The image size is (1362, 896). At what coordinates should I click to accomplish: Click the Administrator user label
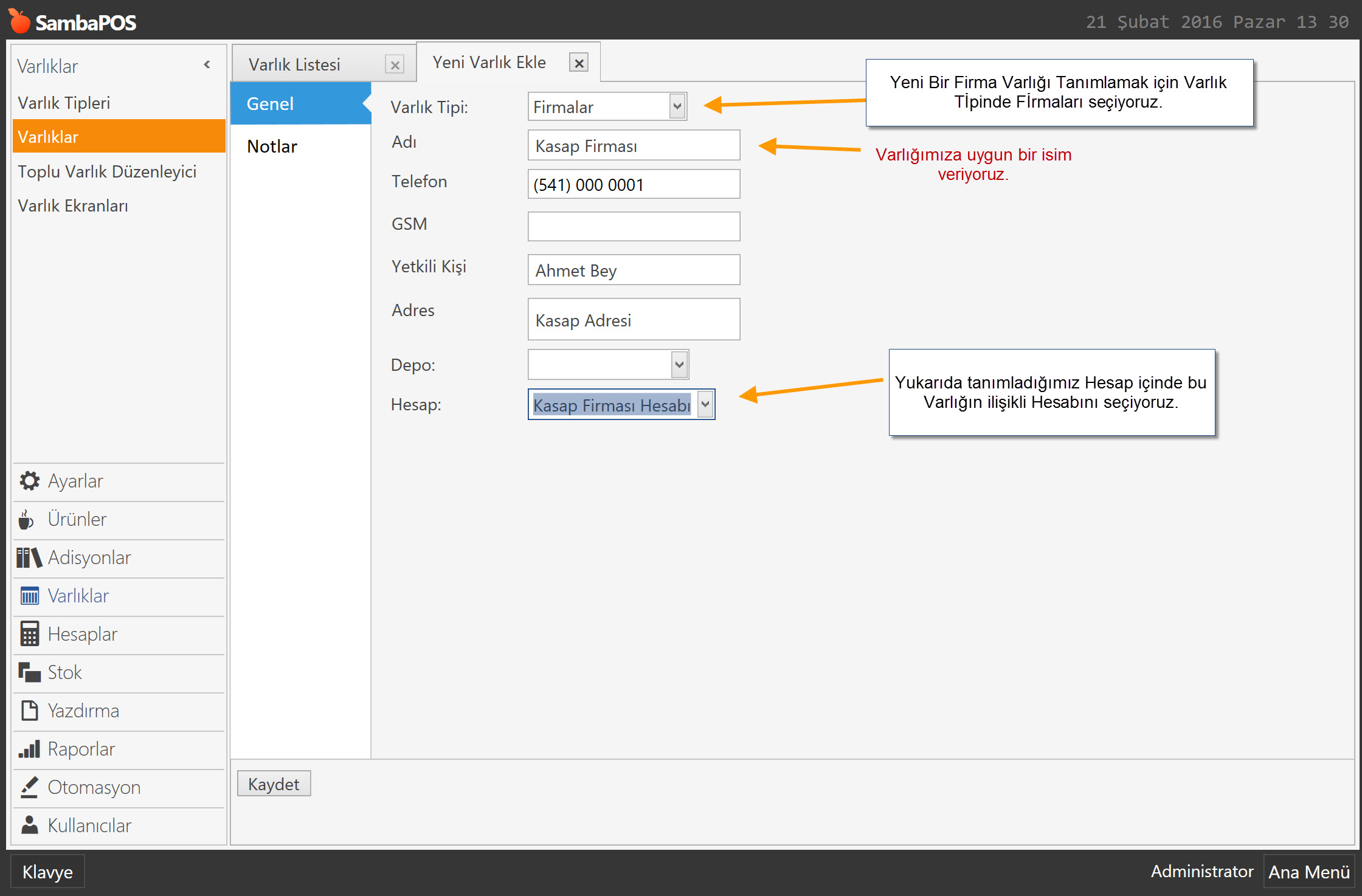point(1202,871)
